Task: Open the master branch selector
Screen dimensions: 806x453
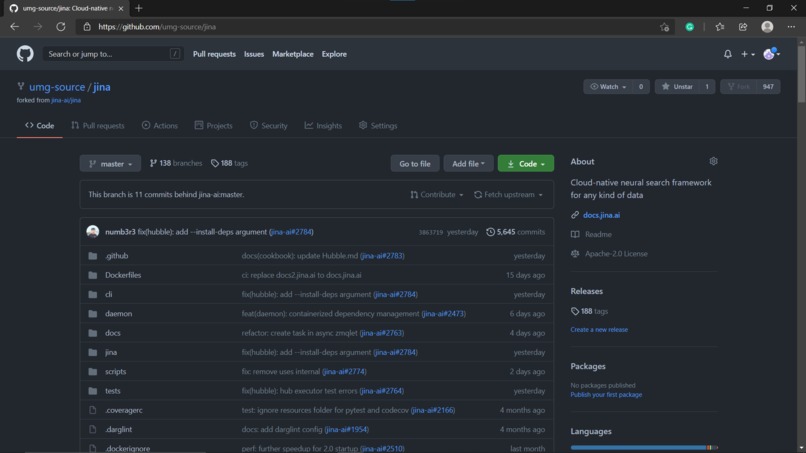Action: coord(110,164)
